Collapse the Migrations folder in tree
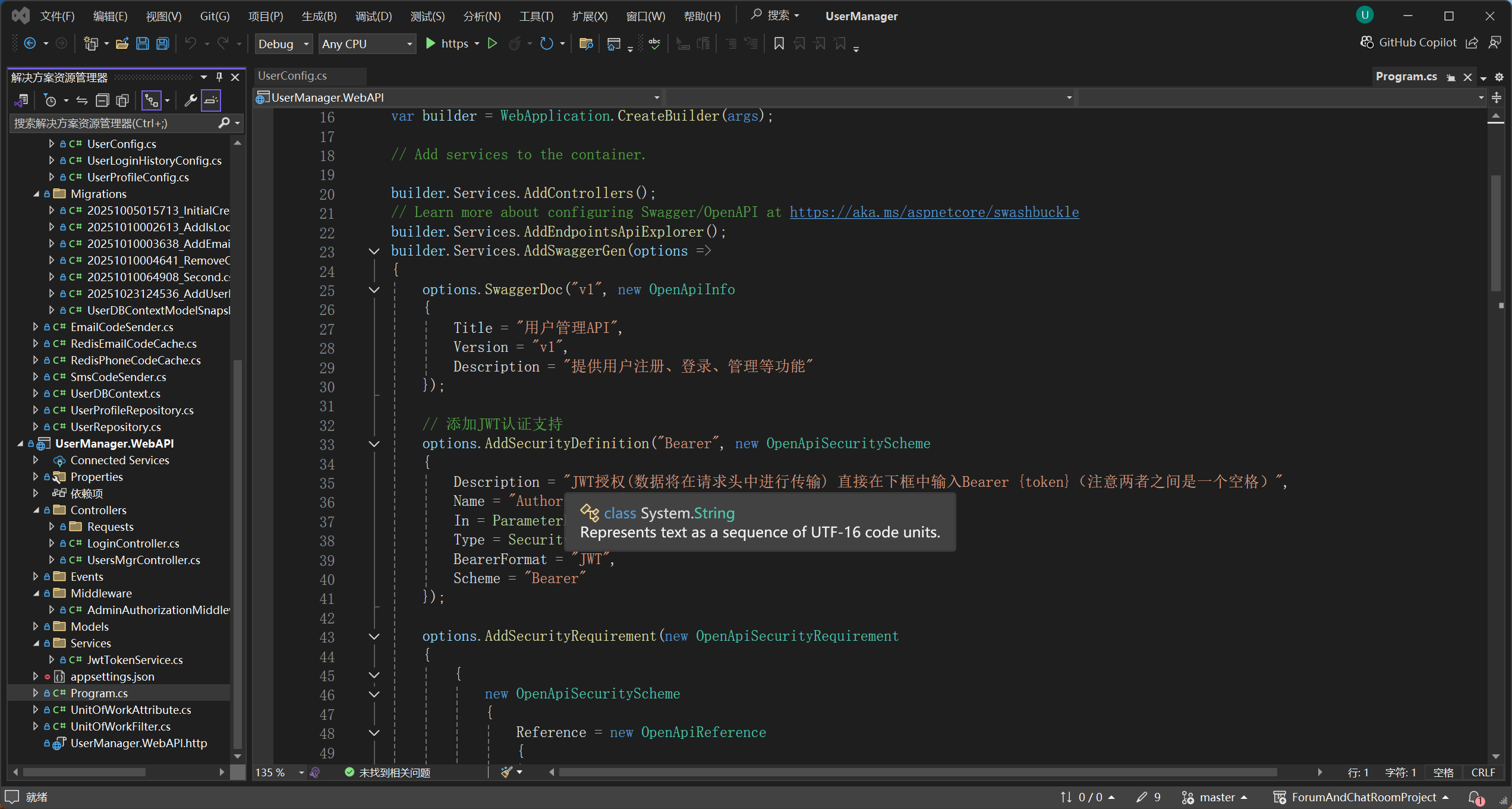This screenshot has height=809, width=1512. (x=36, y=194)
